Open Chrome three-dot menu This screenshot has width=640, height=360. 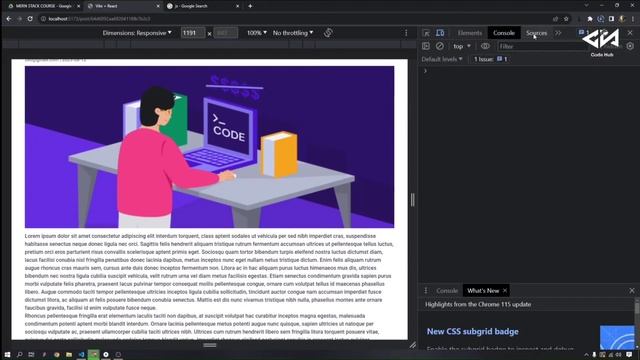[633, 19]
